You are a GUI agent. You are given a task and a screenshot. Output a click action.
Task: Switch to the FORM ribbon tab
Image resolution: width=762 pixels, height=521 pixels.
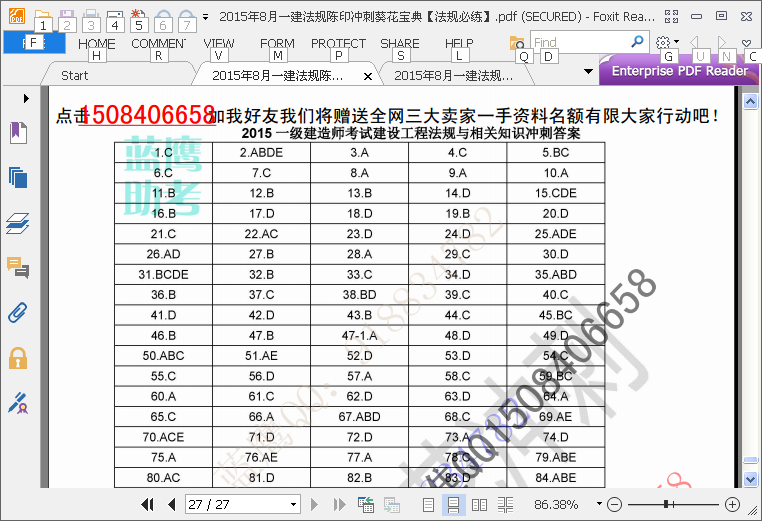[x=277, y=43]
